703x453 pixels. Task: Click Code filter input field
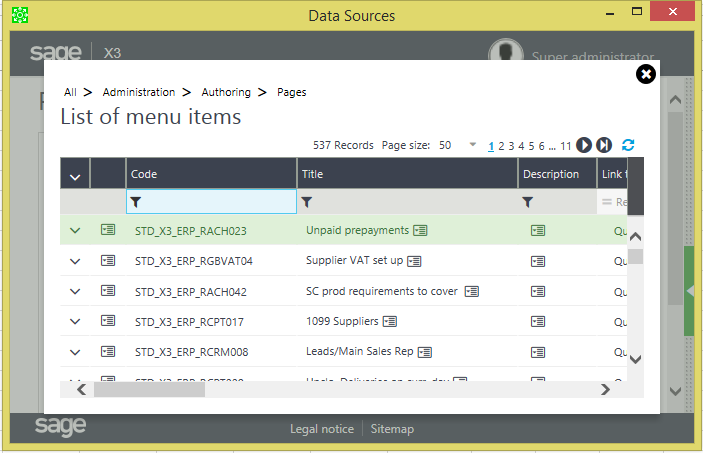coord(211,201)
